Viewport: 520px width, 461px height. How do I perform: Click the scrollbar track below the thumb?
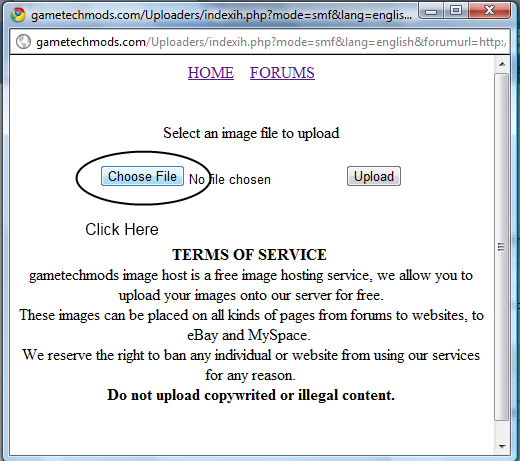501,430
